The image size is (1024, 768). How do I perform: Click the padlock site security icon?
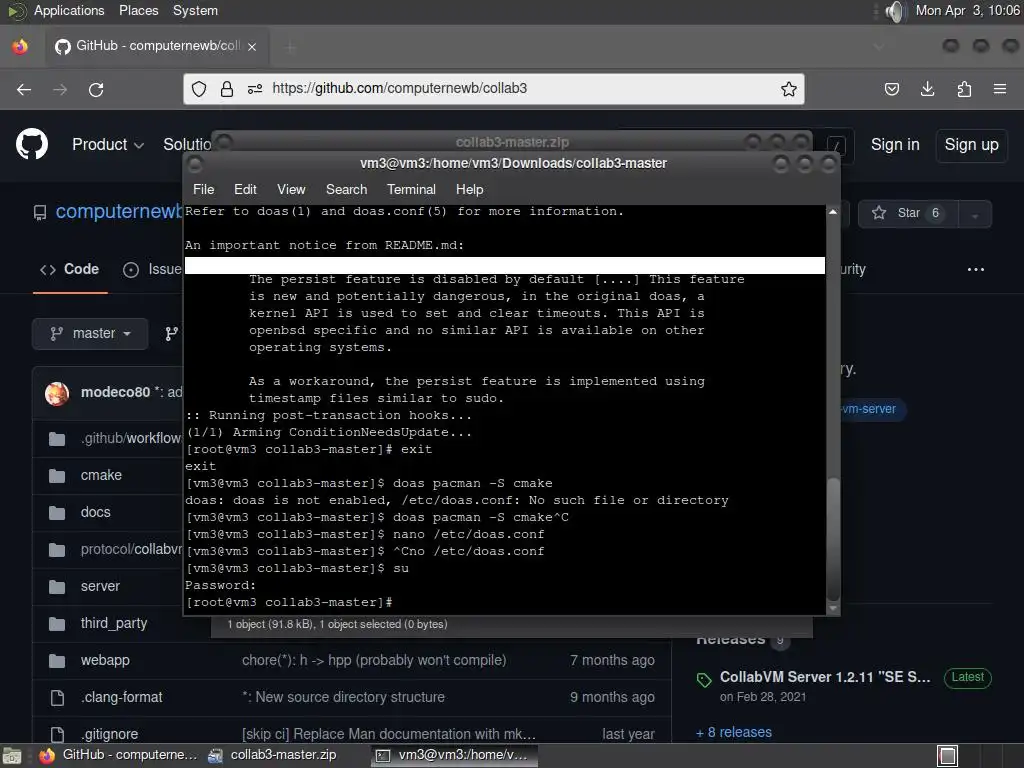tap(227, 89)
